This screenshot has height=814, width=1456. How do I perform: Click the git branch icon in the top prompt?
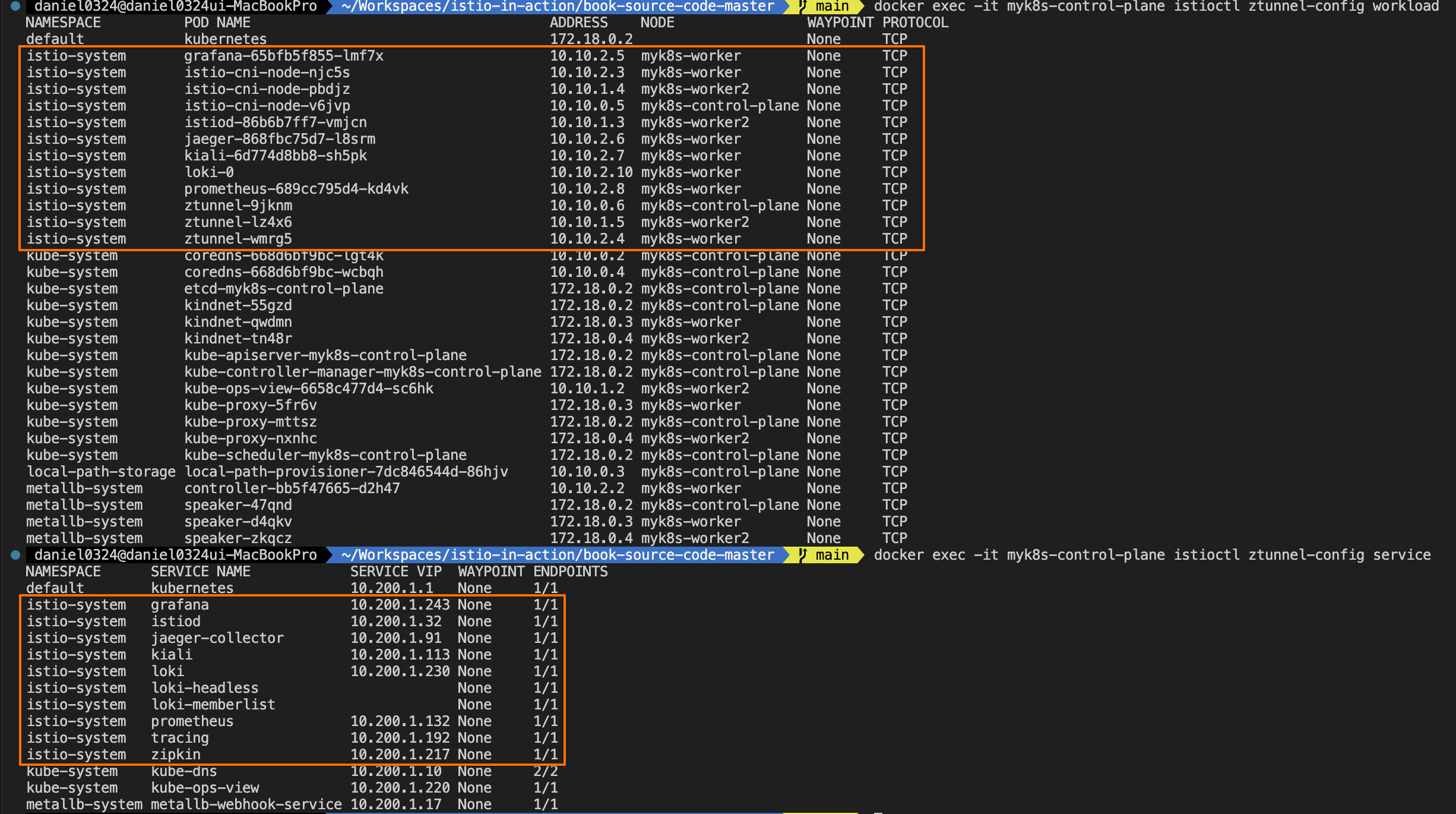click(x=803, y=7)
